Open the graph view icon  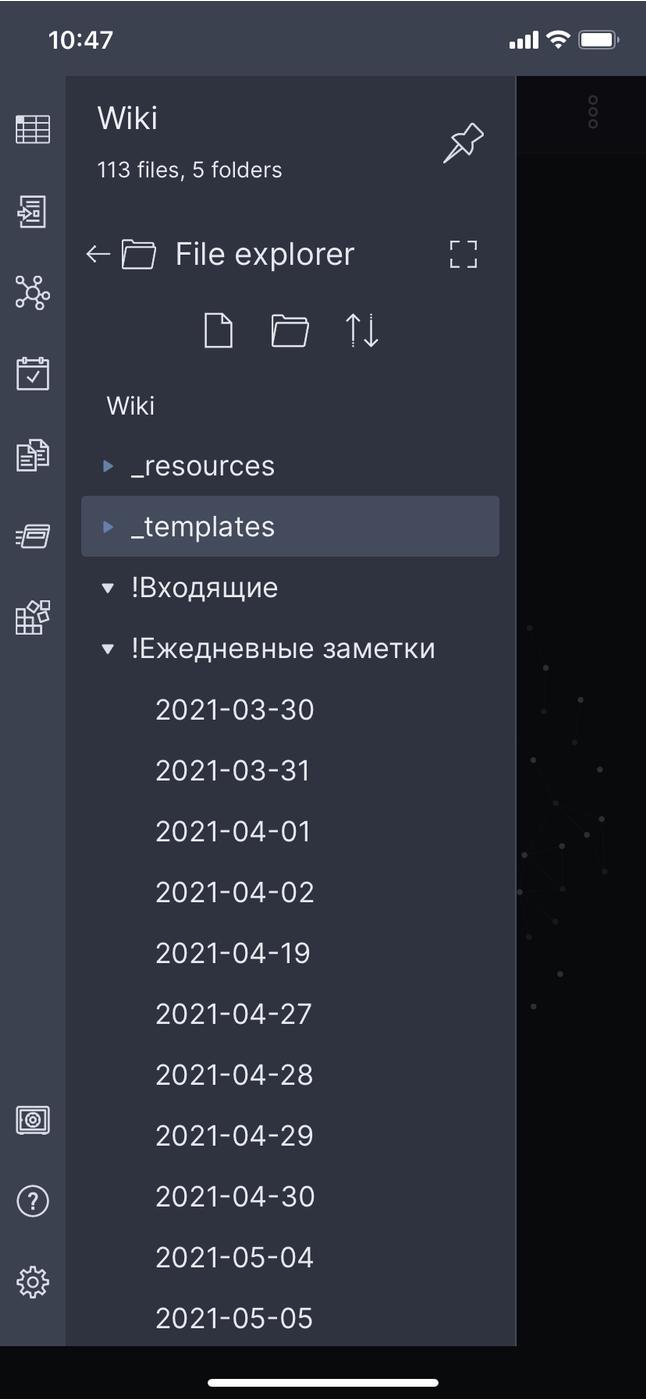(33, 293)
